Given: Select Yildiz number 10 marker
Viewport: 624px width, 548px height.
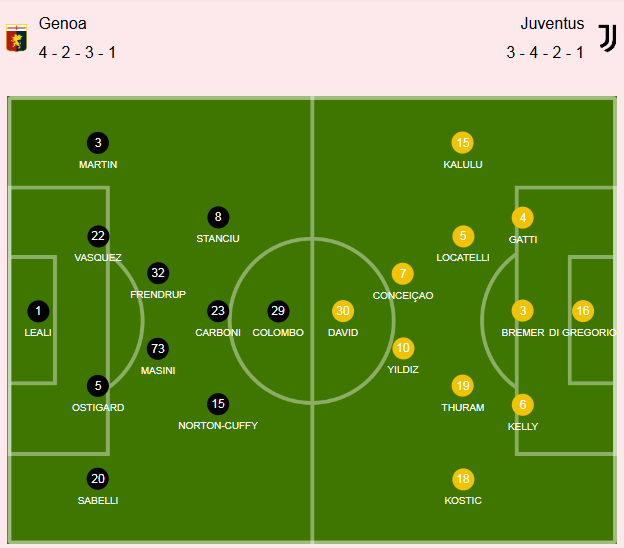Looking at the screenshot, I should pos(403,348).
